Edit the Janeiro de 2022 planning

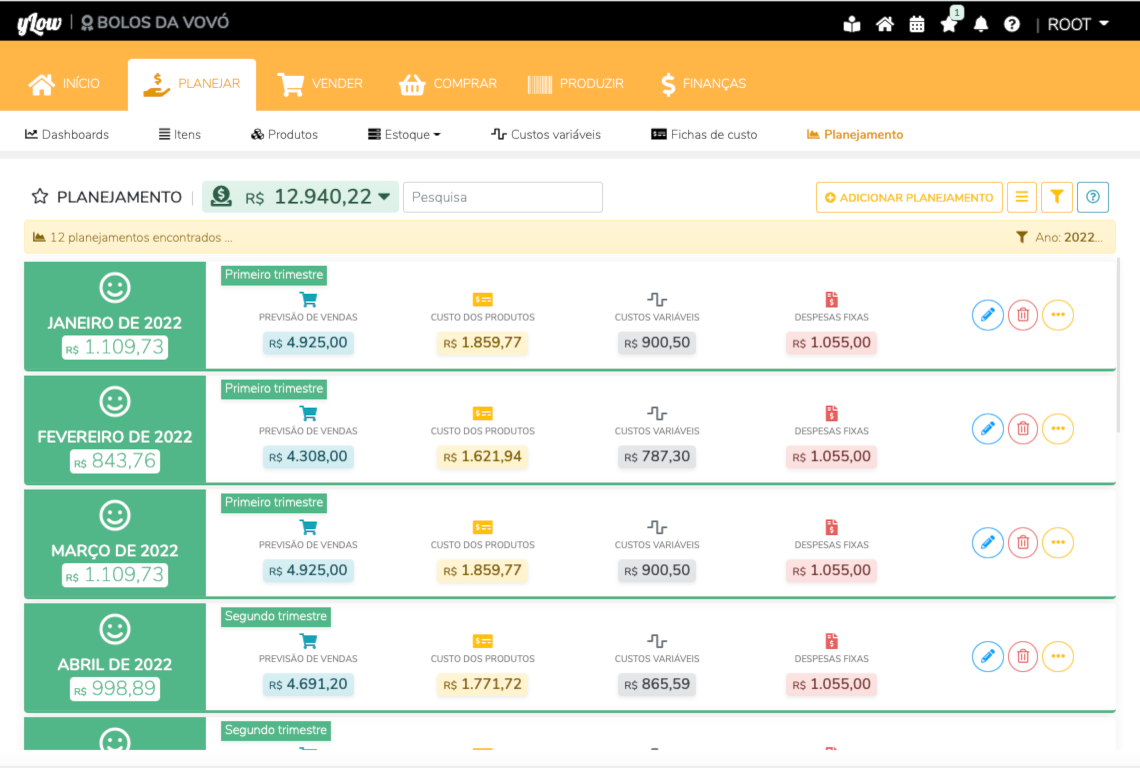(x=987, y=315)
